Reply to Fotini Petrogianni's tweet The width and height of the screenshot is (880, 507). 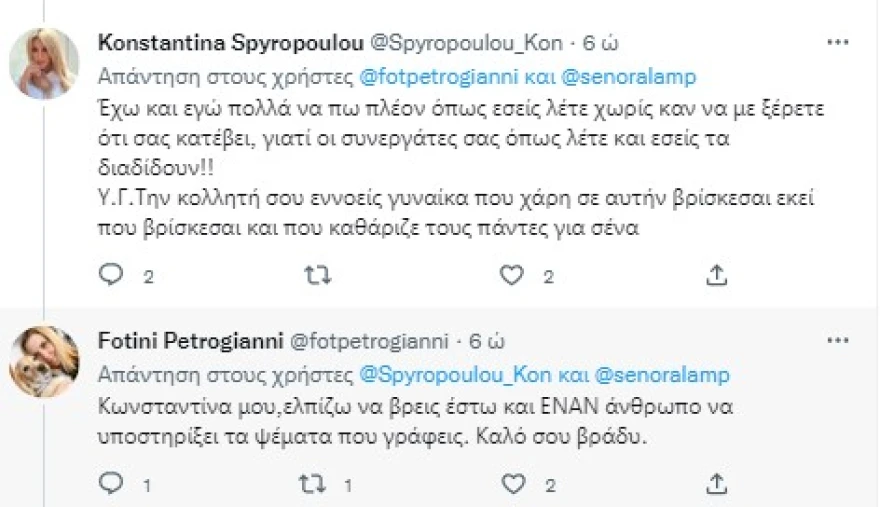point(111,484)
